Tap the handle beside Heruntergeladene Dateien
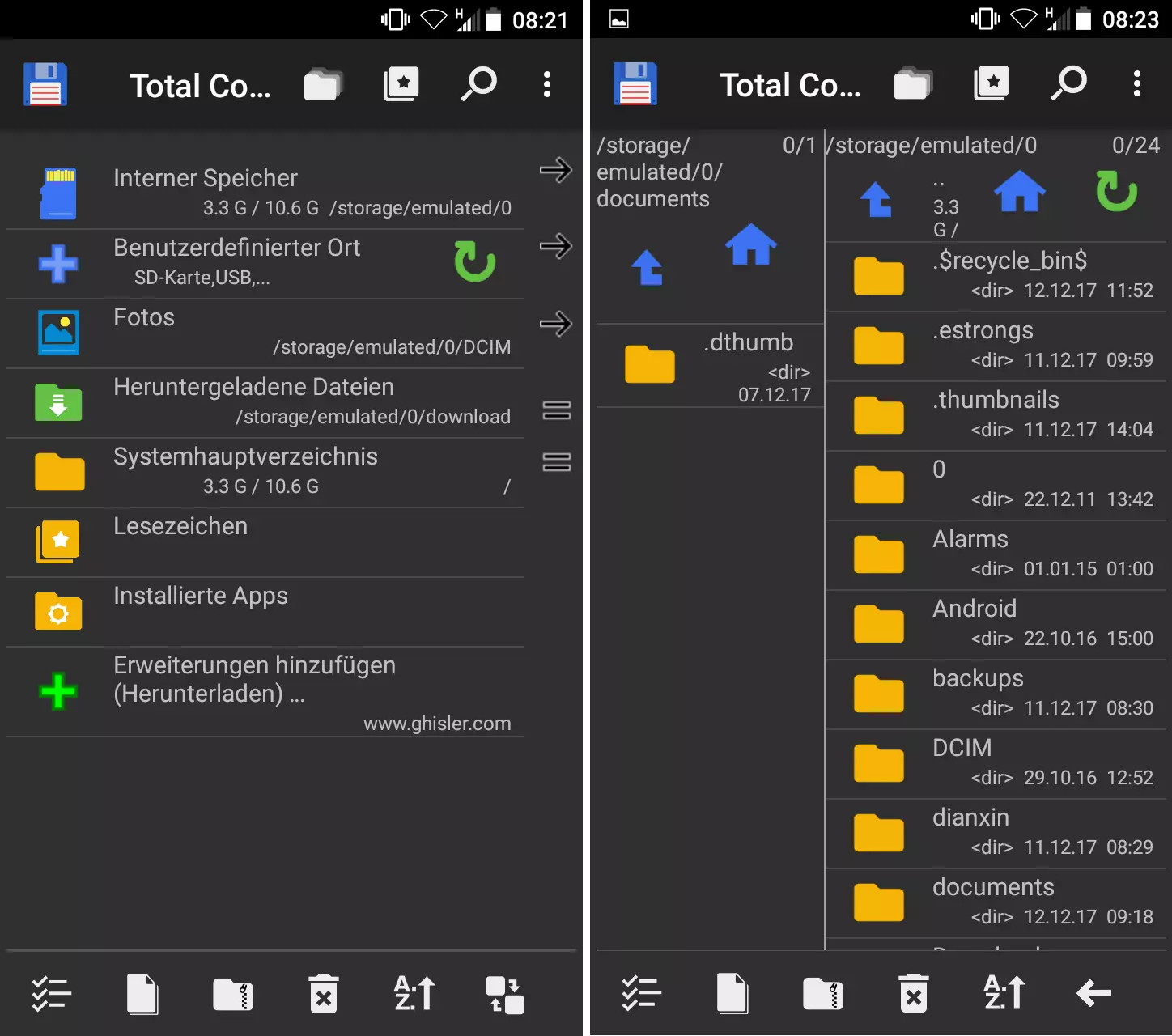Screen dimensions: 1172x1036 (x=557, y=410)
